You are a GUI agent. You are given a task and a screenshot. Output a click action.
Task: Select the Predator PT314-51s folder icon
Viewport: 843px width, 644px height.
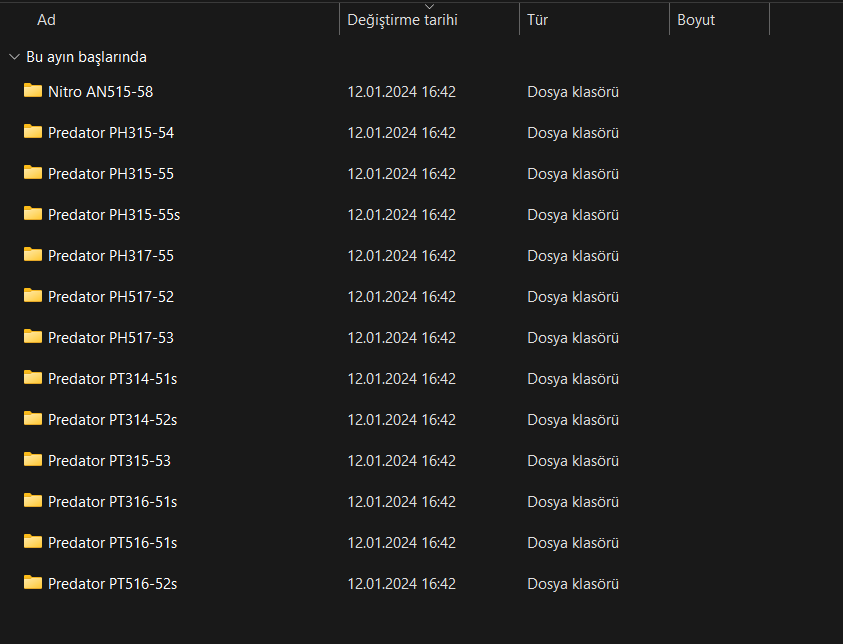pos(33,377)
